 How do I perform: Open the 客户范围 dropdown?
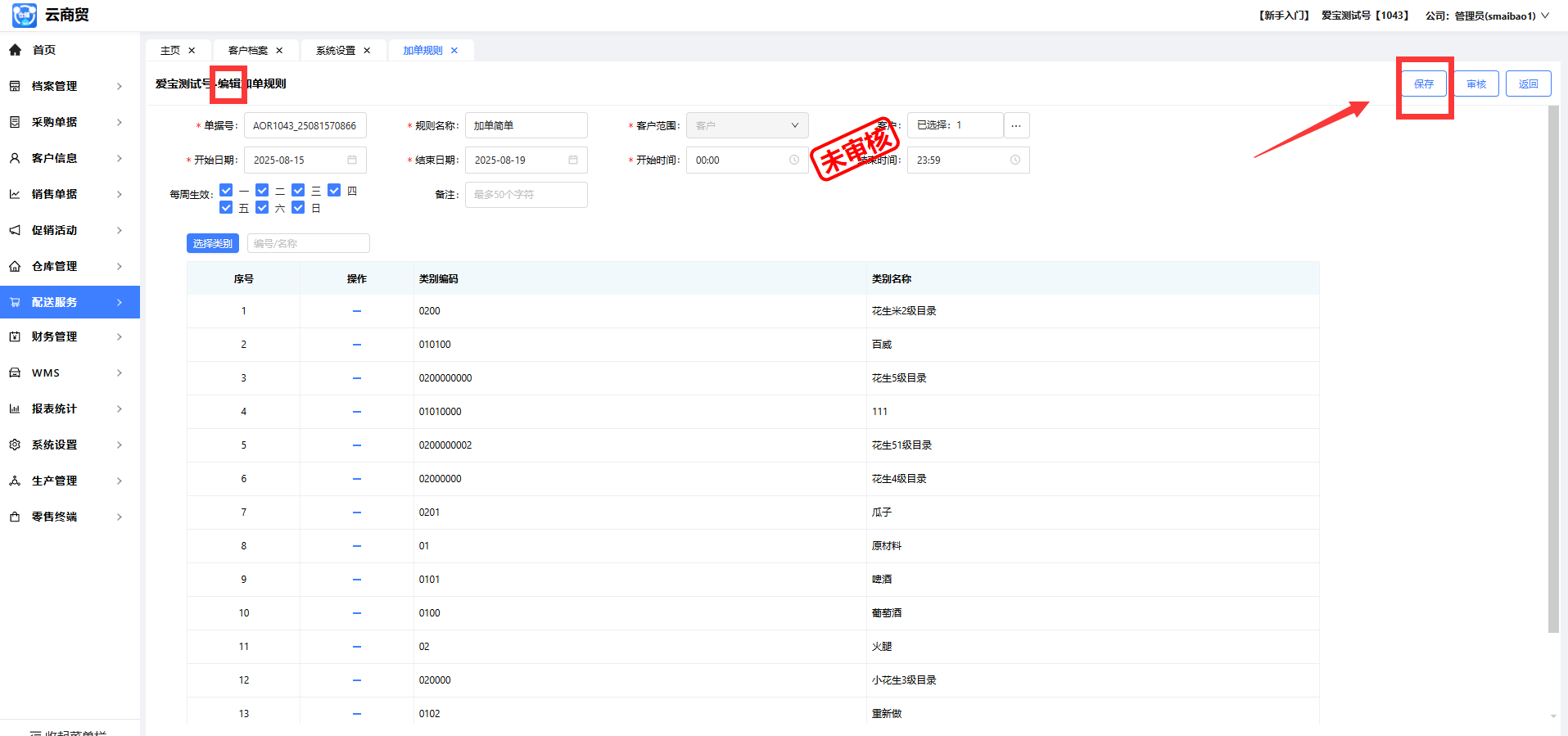747,125
